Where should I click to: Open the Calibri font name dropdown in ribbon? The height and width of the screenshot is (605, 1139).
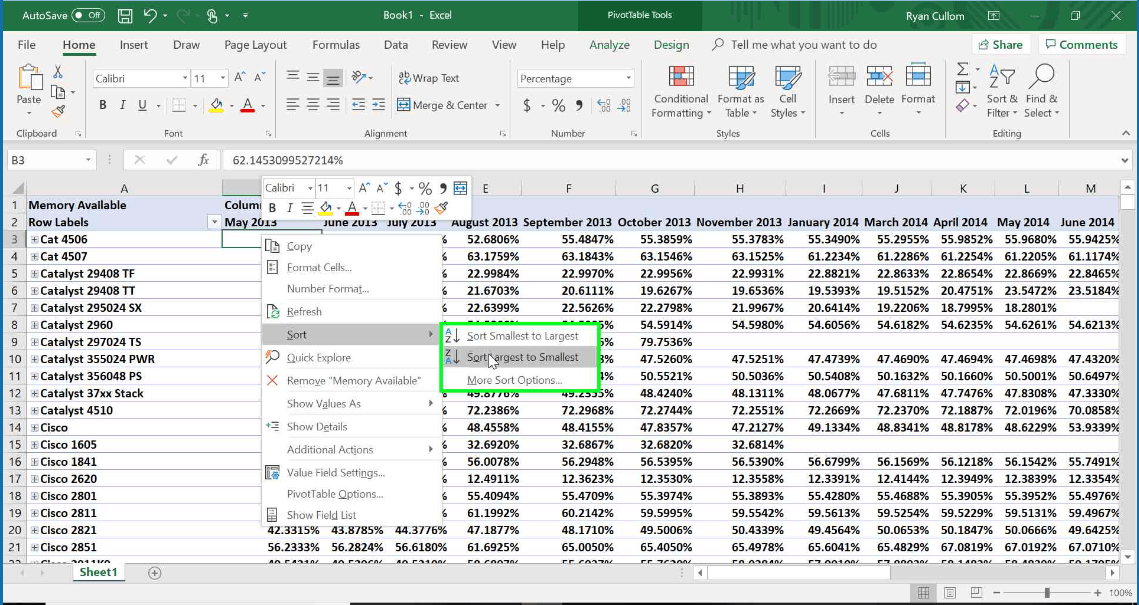click(185, 78)
